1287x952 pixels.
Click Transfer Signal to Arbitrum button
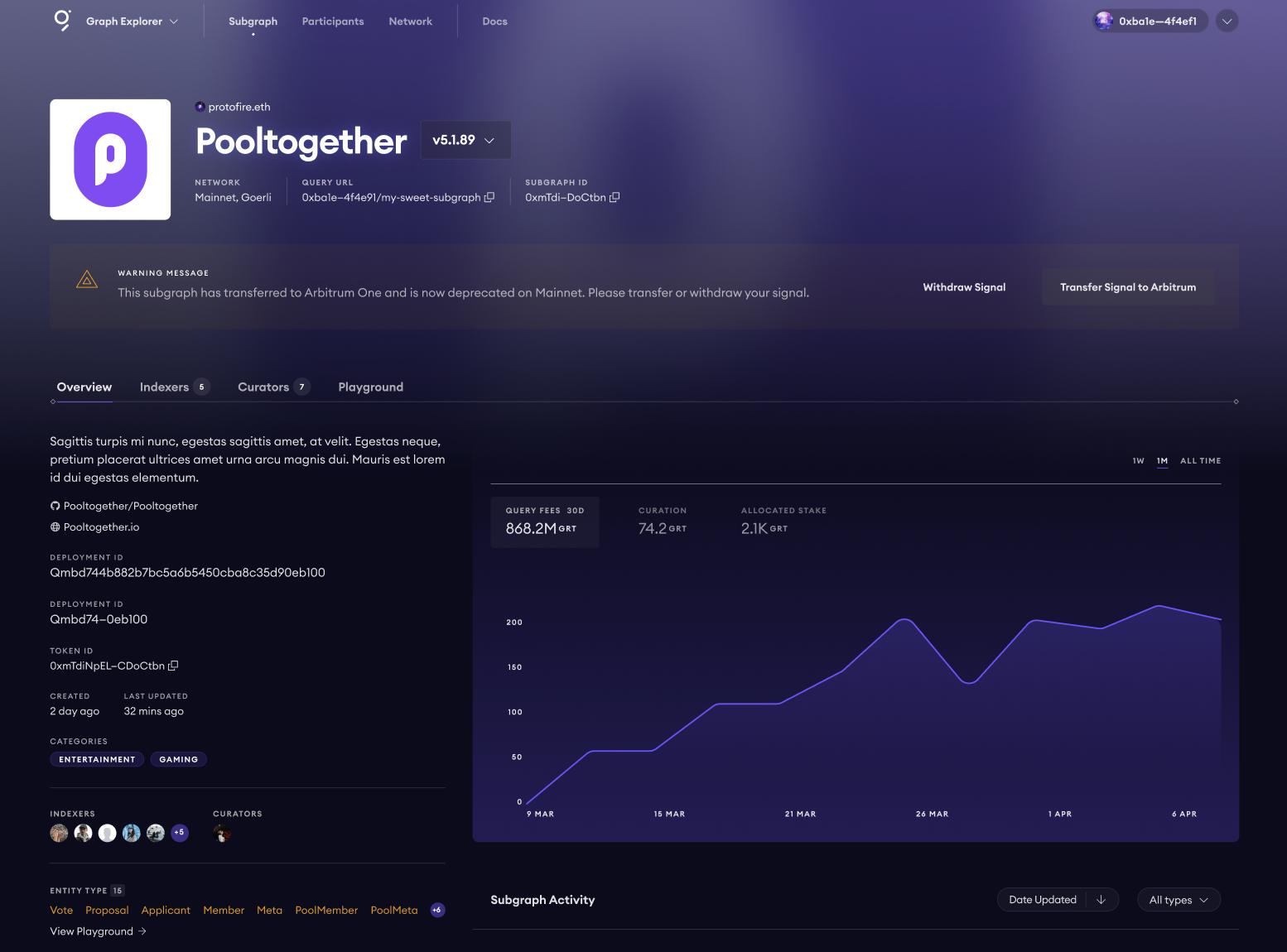click(1127, 287)
